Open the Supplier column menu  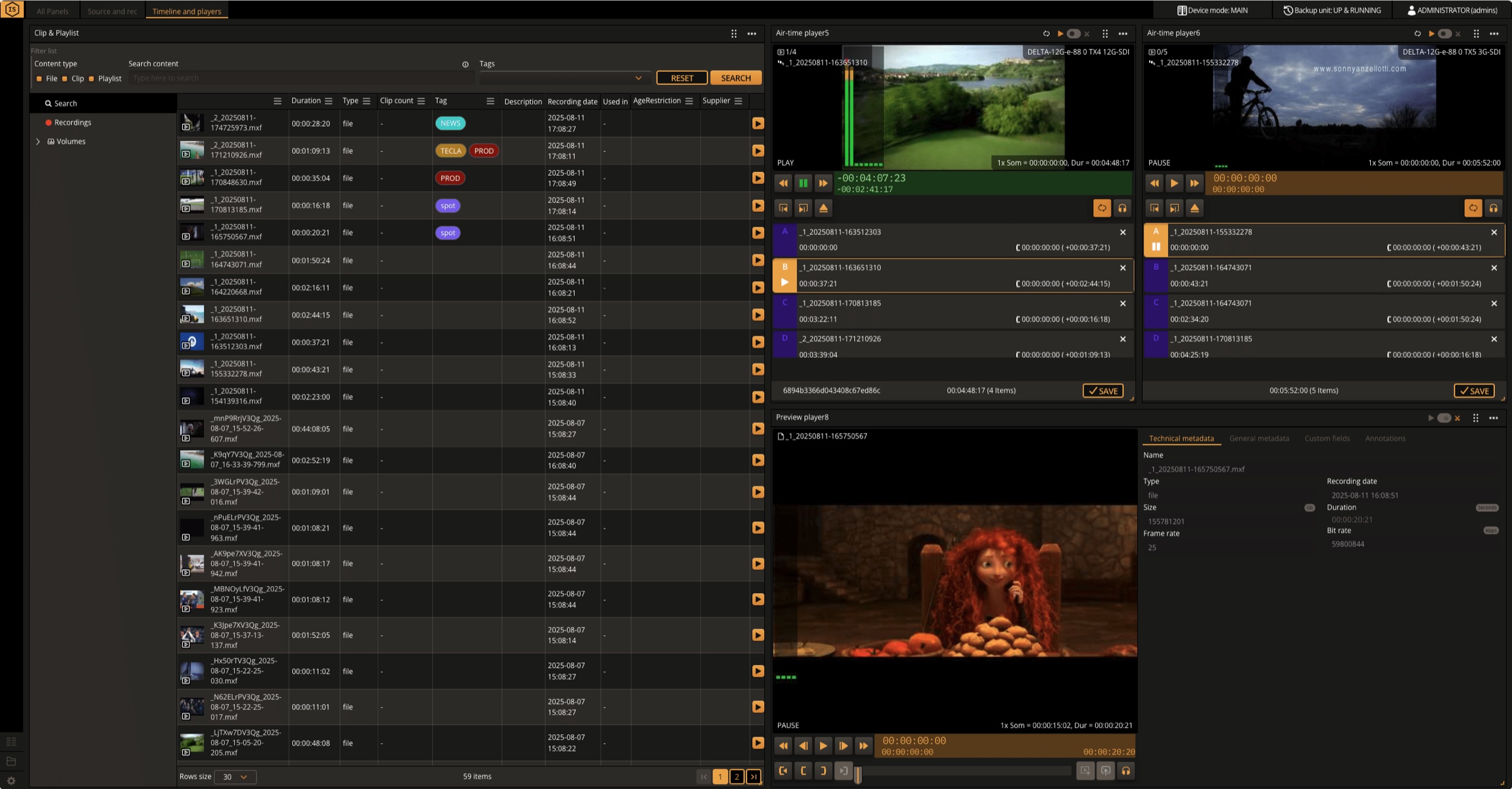[738, 101]
